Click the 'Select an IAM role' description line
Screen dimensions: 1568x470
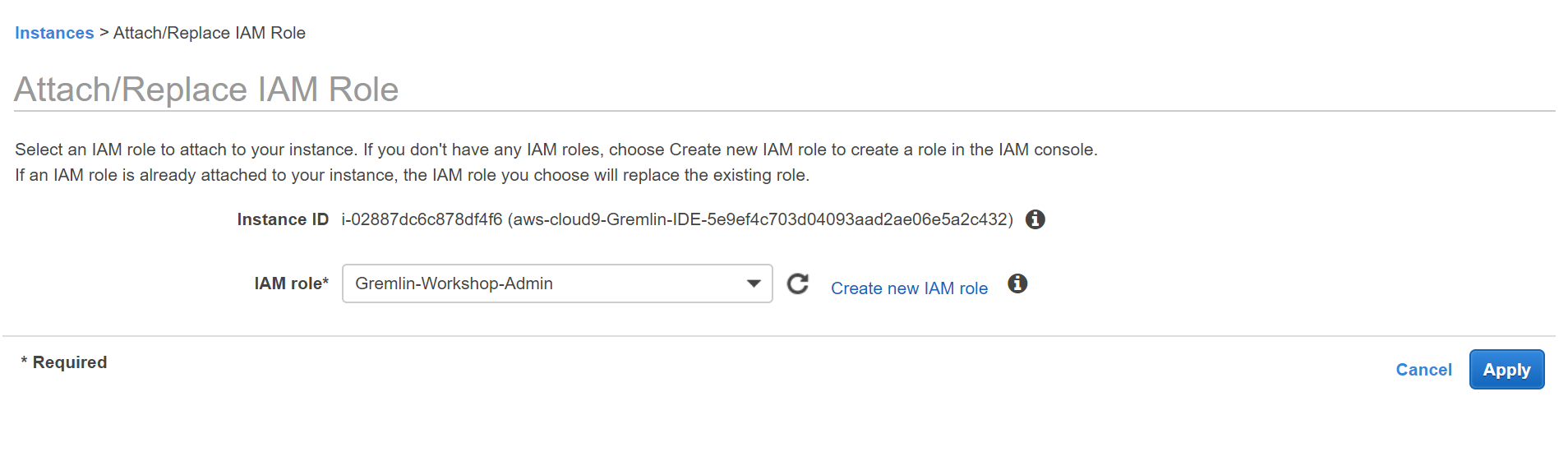(556, 150)
